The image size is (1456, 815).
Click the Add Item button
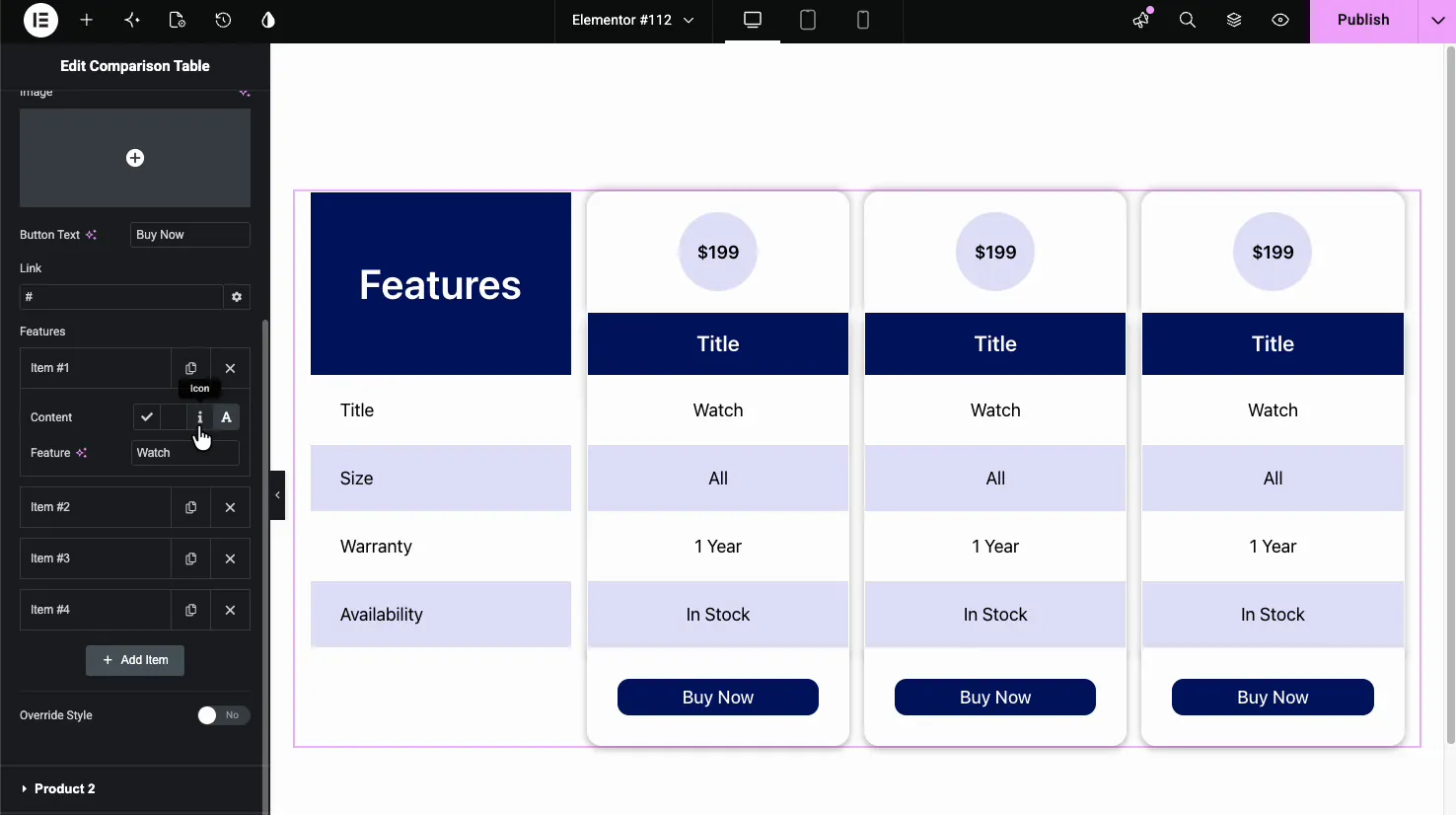click(135, 660)
